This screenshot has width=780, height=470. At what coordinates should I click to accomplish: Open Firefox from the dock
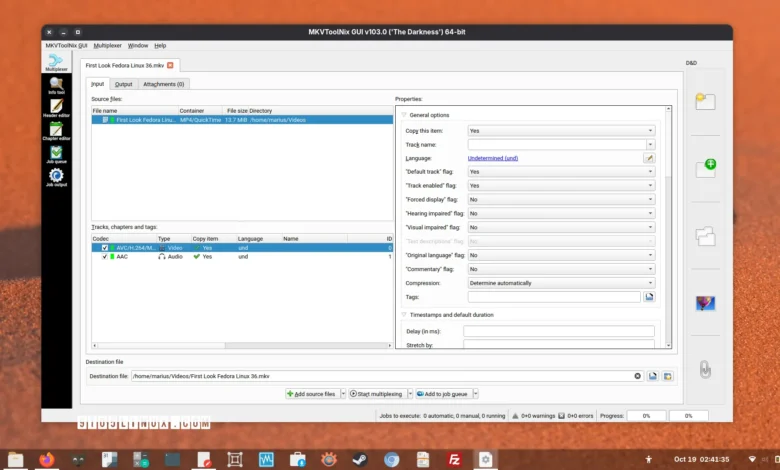click(47, 460)
